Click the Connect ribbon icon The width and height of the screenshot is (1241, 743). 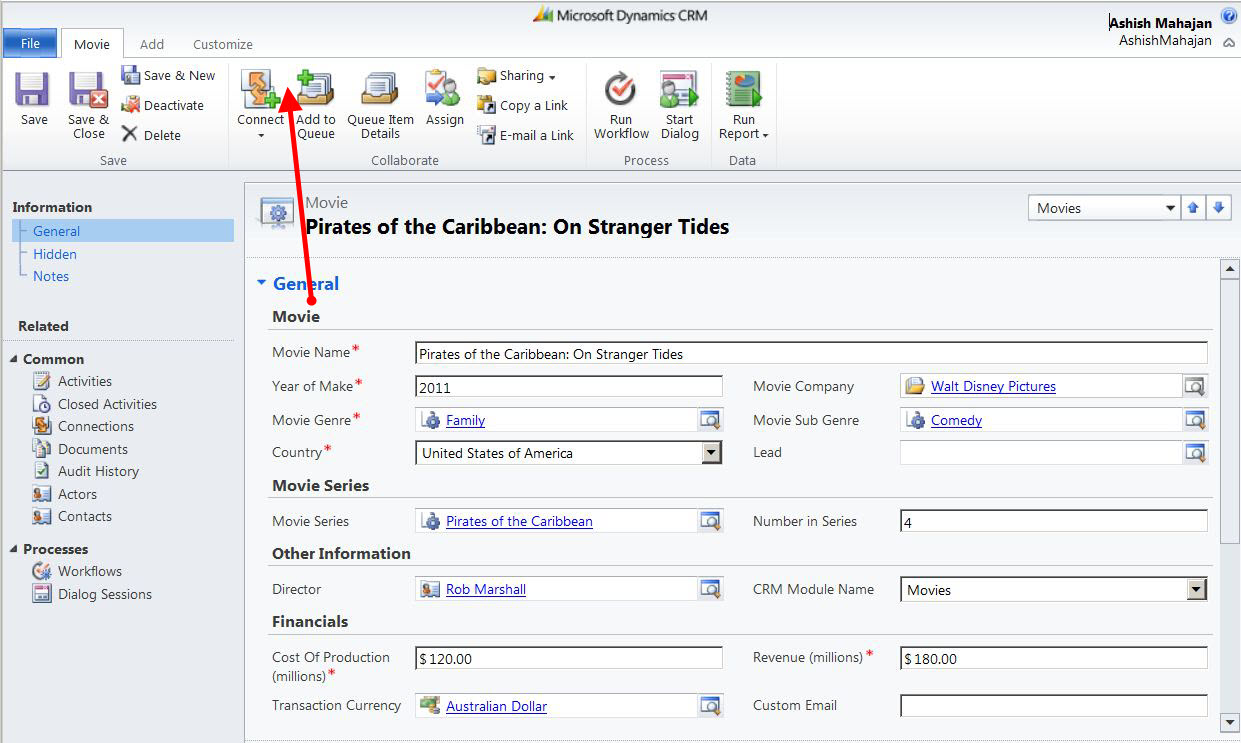click(x=260, y=88)
